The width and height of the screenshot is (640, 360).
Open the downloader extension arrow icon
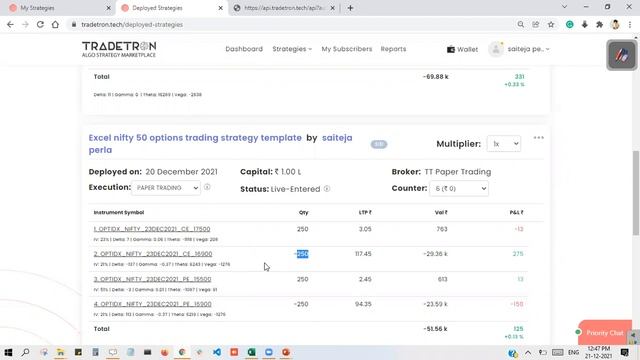[x=584, y=24]
